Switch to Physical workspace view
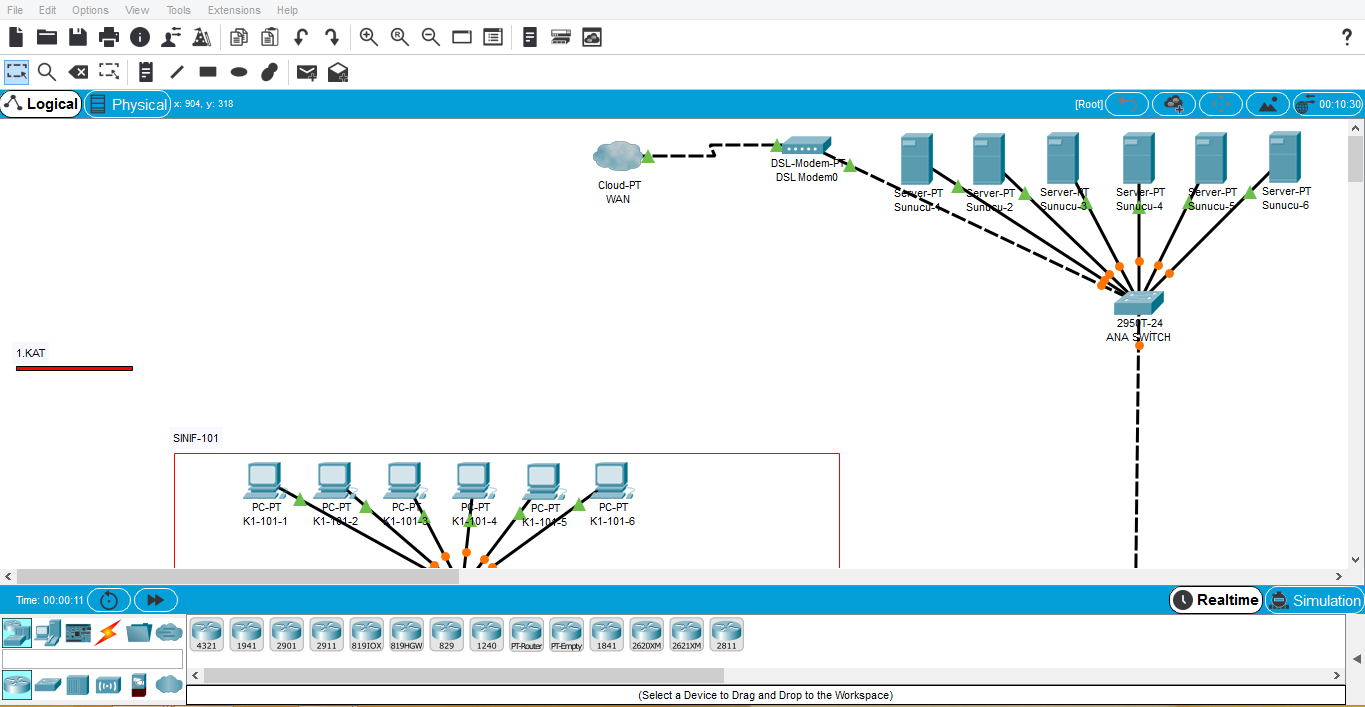1365x707 pixels. click(128, 104)
